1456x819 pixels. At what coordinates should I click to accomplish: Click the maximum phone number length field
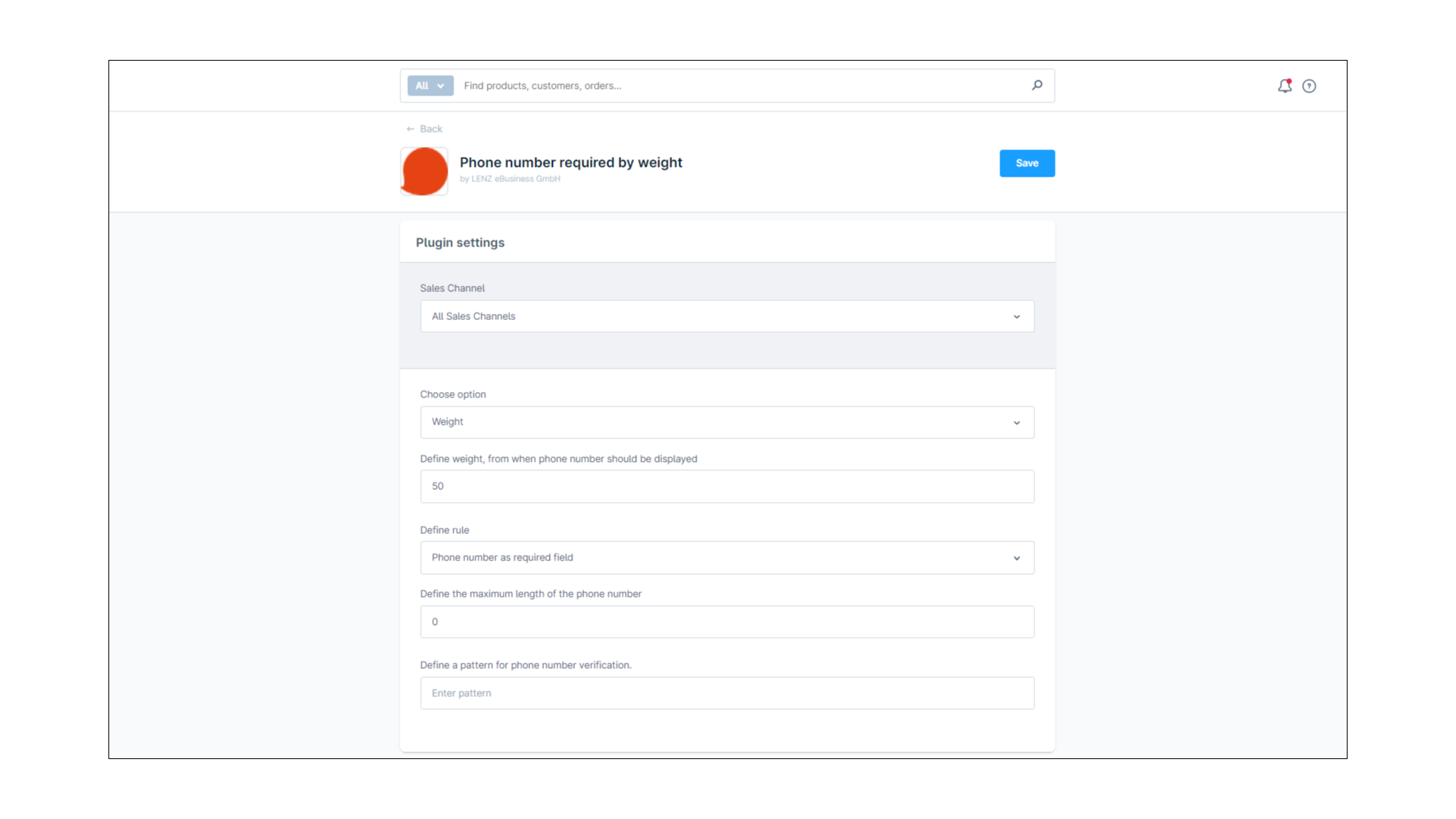pyautogui.click(x=727, y=621)
